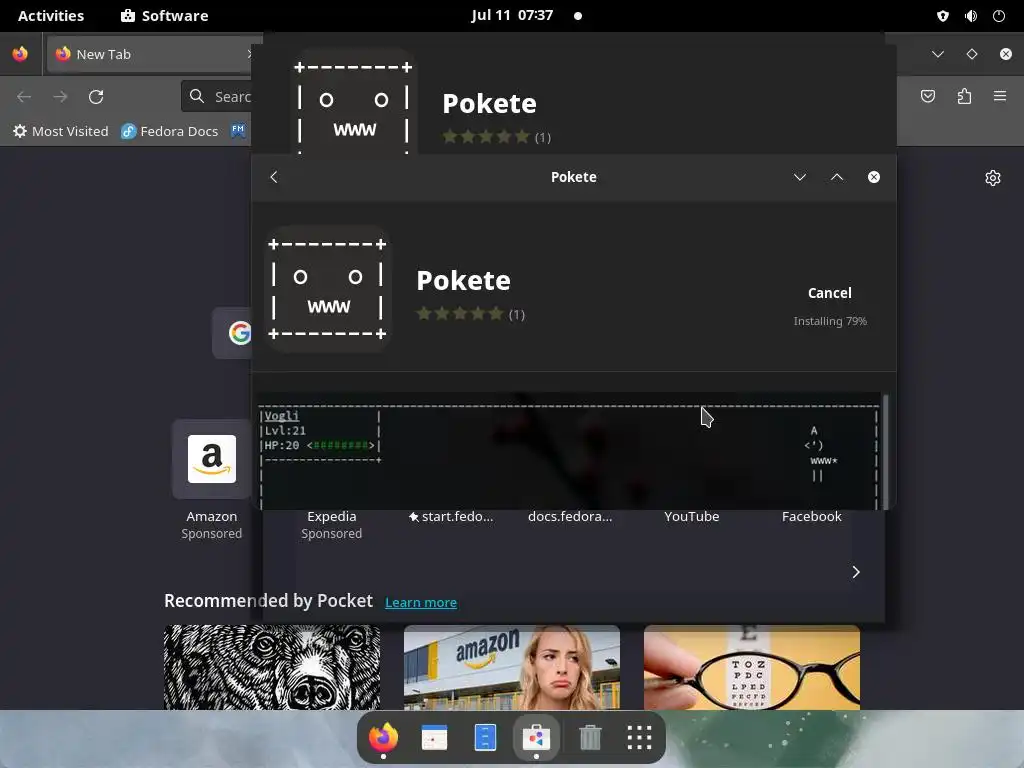Open Activities overview

[51, 16]
